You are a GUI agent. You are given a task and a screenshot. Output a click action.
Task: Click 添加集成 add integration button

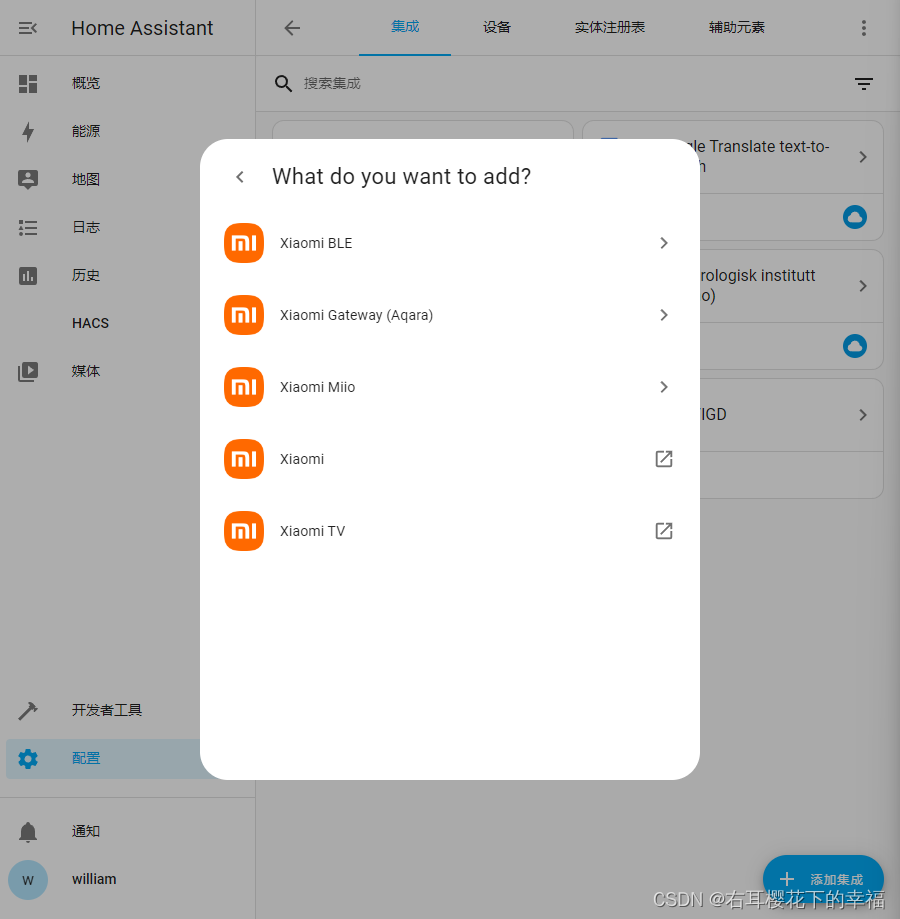823,879
